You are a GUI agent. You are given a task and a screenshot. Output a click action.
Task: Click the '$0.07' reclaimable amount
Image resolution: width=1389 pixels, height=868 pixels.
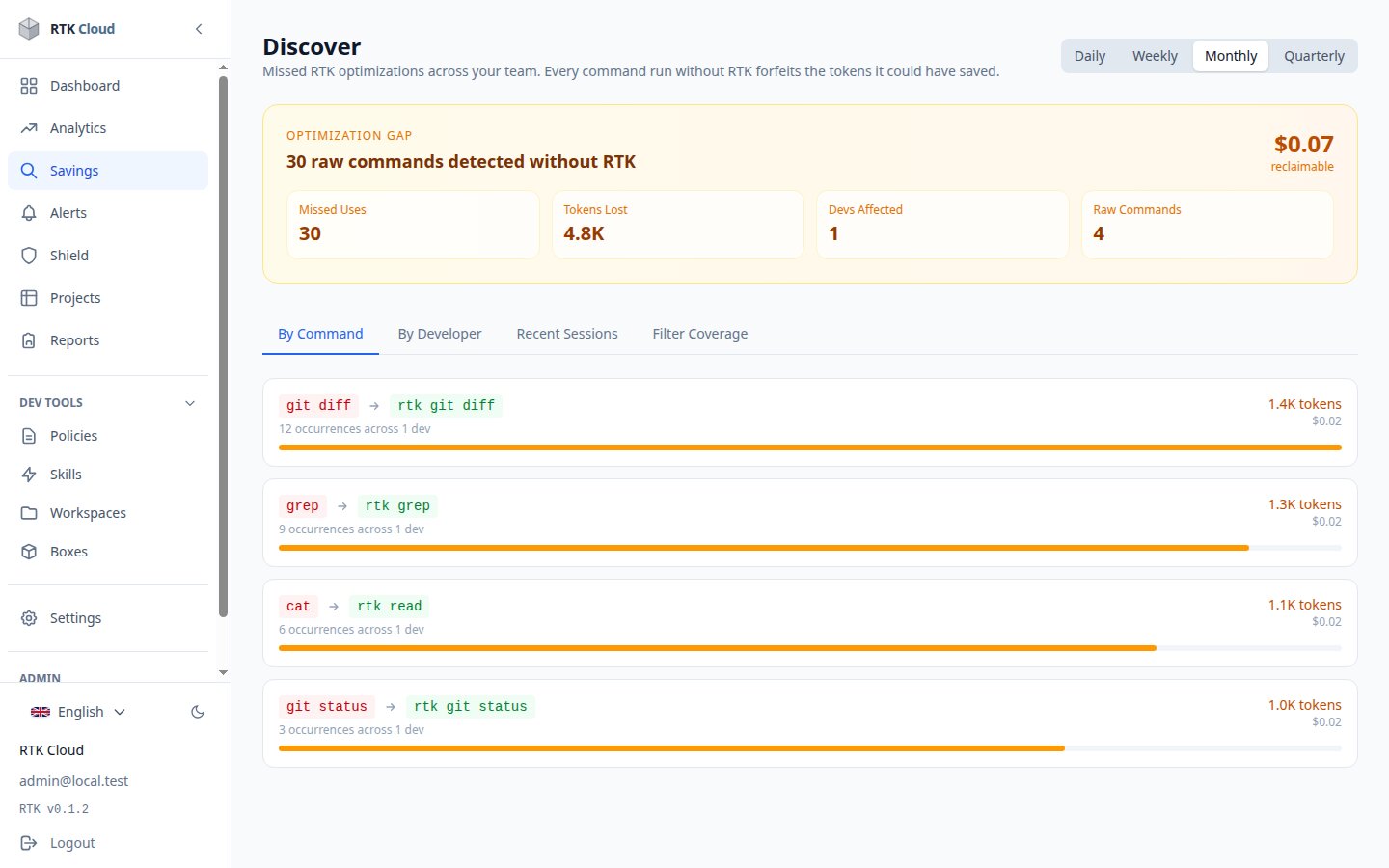tap(1303, 145)
